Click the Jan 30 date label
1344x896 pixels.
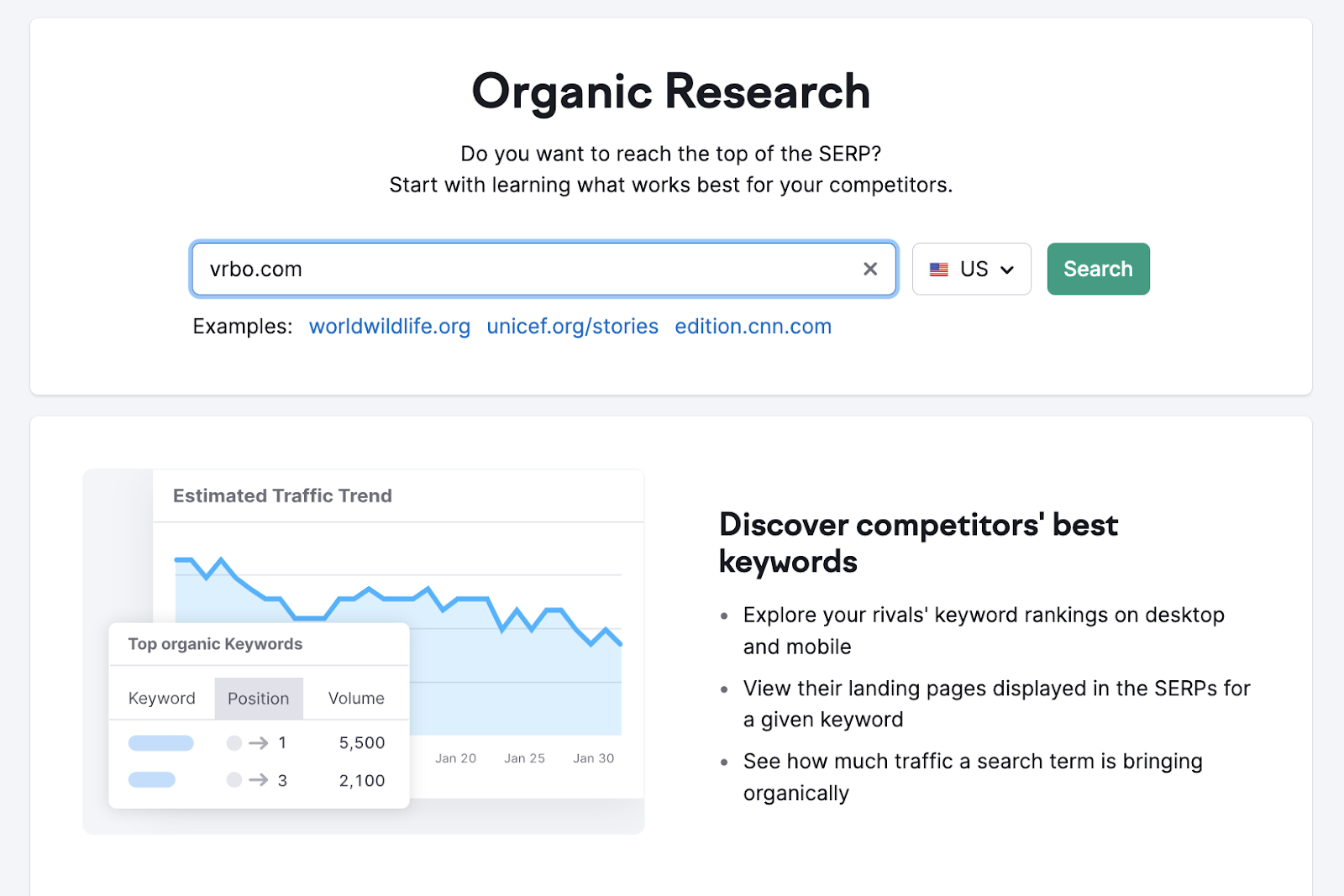tap(593, 758)
